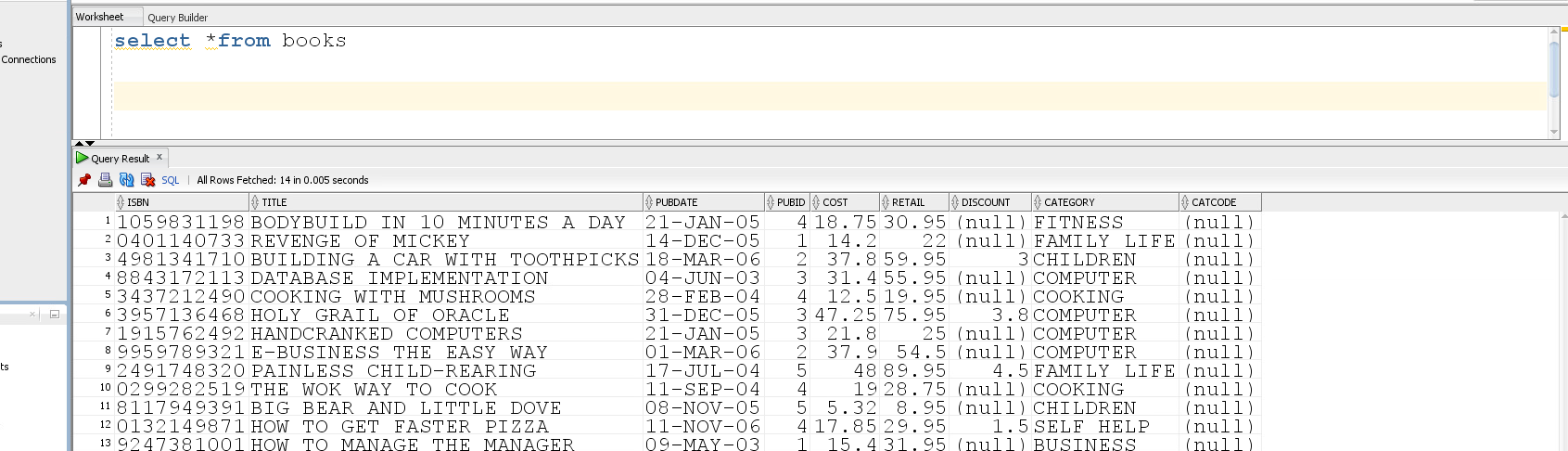Select ISBN cell 8117949391
Screen dimensions: 1568x451
181,408
